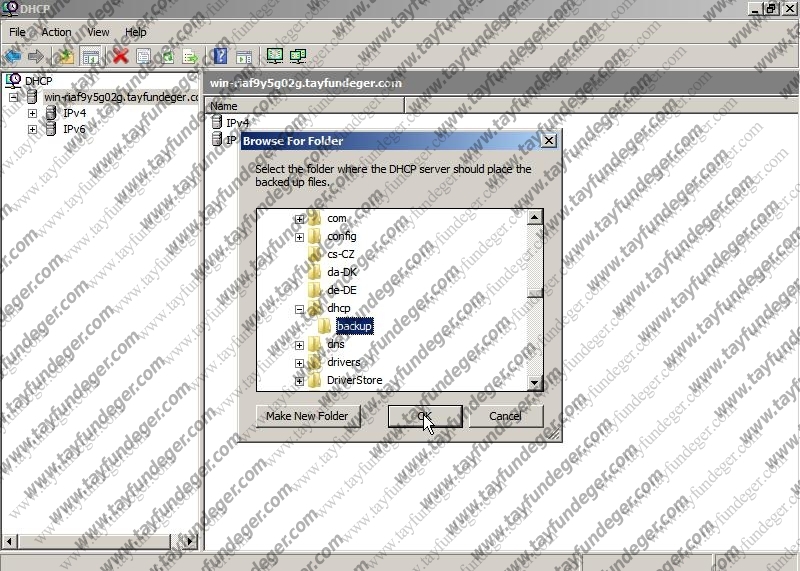Click the Cancel button
The width and height of the screenshot is (800, 571).
click(x=505, y=416)
